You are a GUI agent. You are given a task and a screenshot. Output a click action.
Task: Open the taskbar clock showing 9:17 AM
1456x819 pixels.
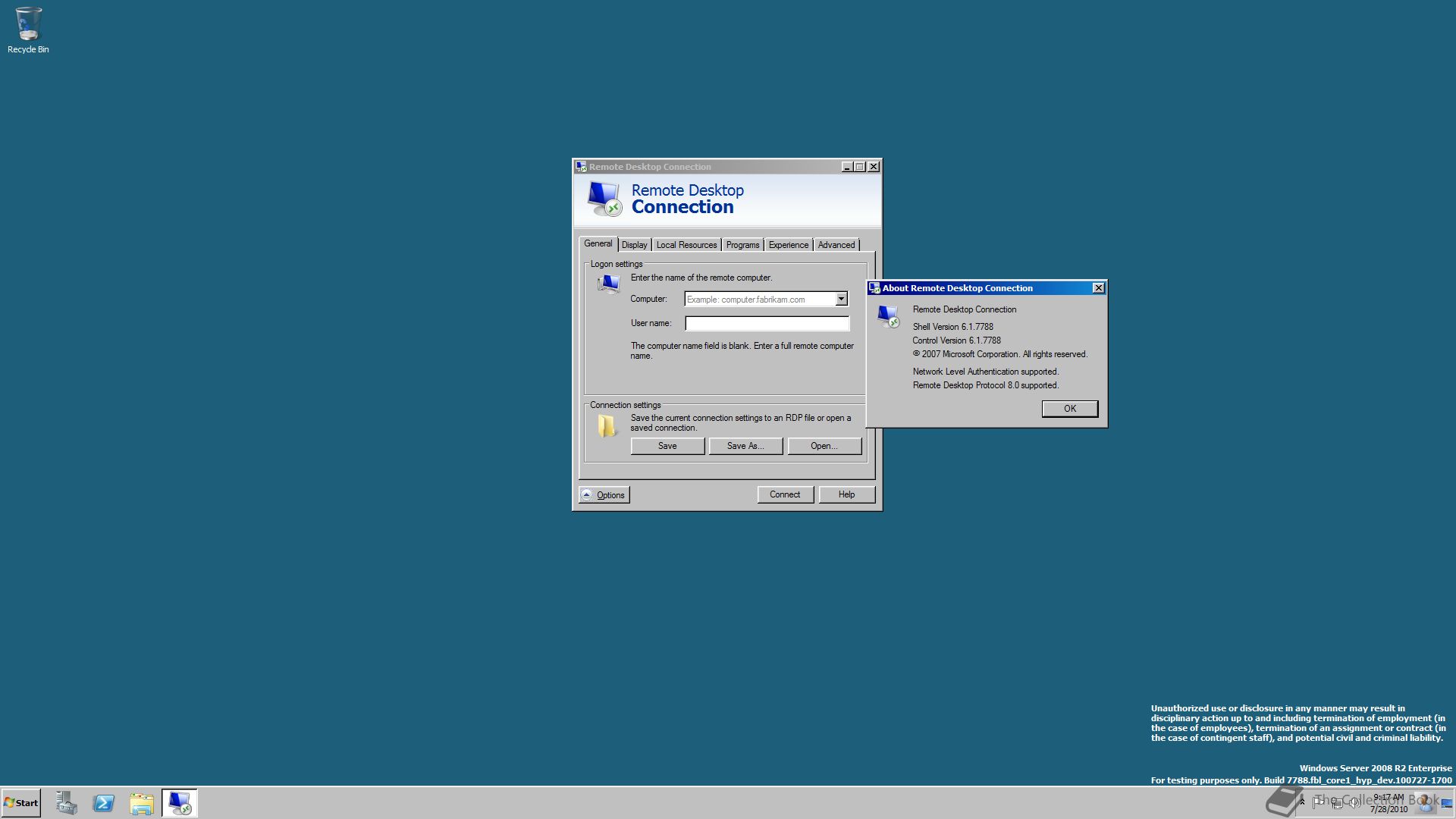[x=1389, y=803]
